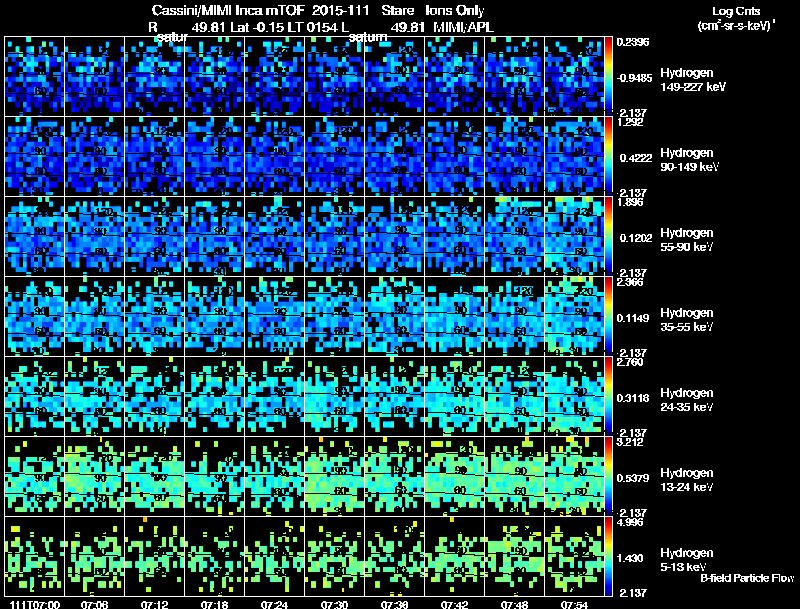800x609 pixels.
Task: Click the 2015-111 date in the title
Action: point(341,11)
